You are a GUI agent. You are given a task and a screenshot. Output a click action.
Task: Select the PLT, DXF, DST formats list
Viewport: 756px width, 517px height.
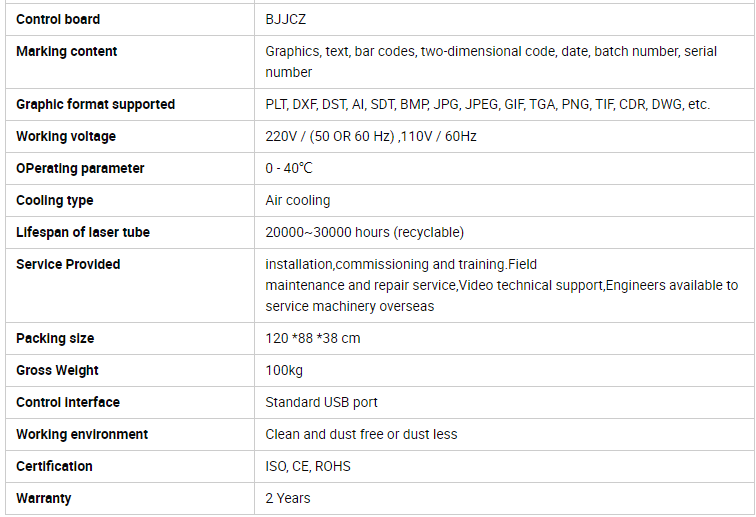pyautogui.click(x=487, y=104)
